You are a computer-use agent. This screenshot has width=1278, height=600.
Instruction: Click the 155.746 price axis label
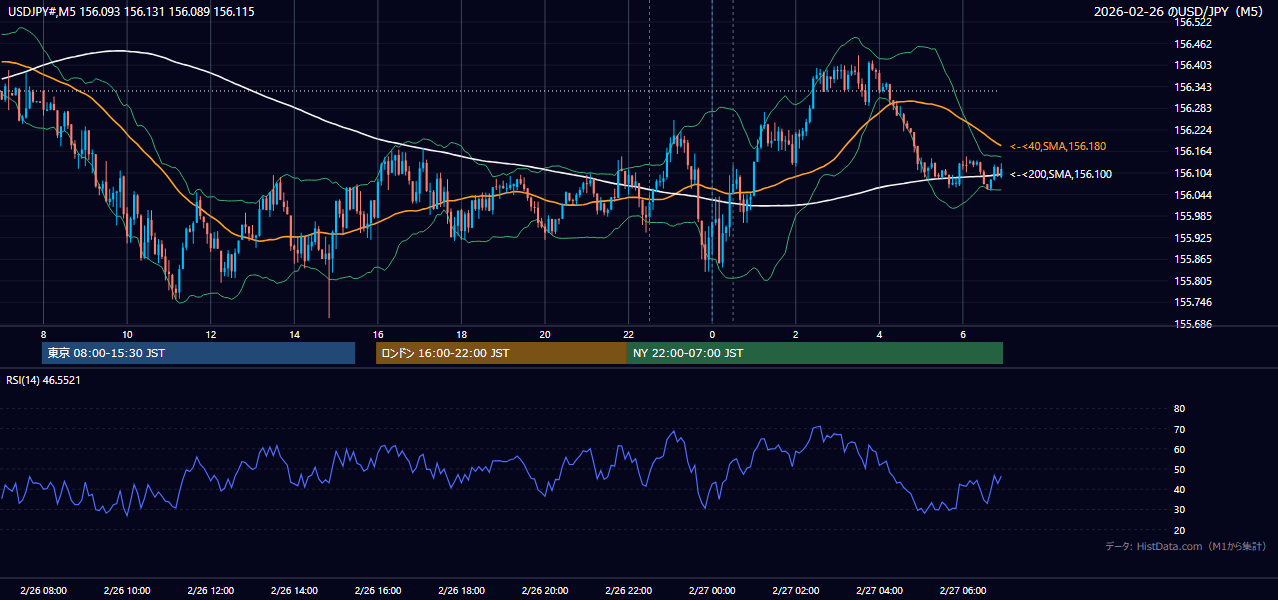pos(1192,302)
